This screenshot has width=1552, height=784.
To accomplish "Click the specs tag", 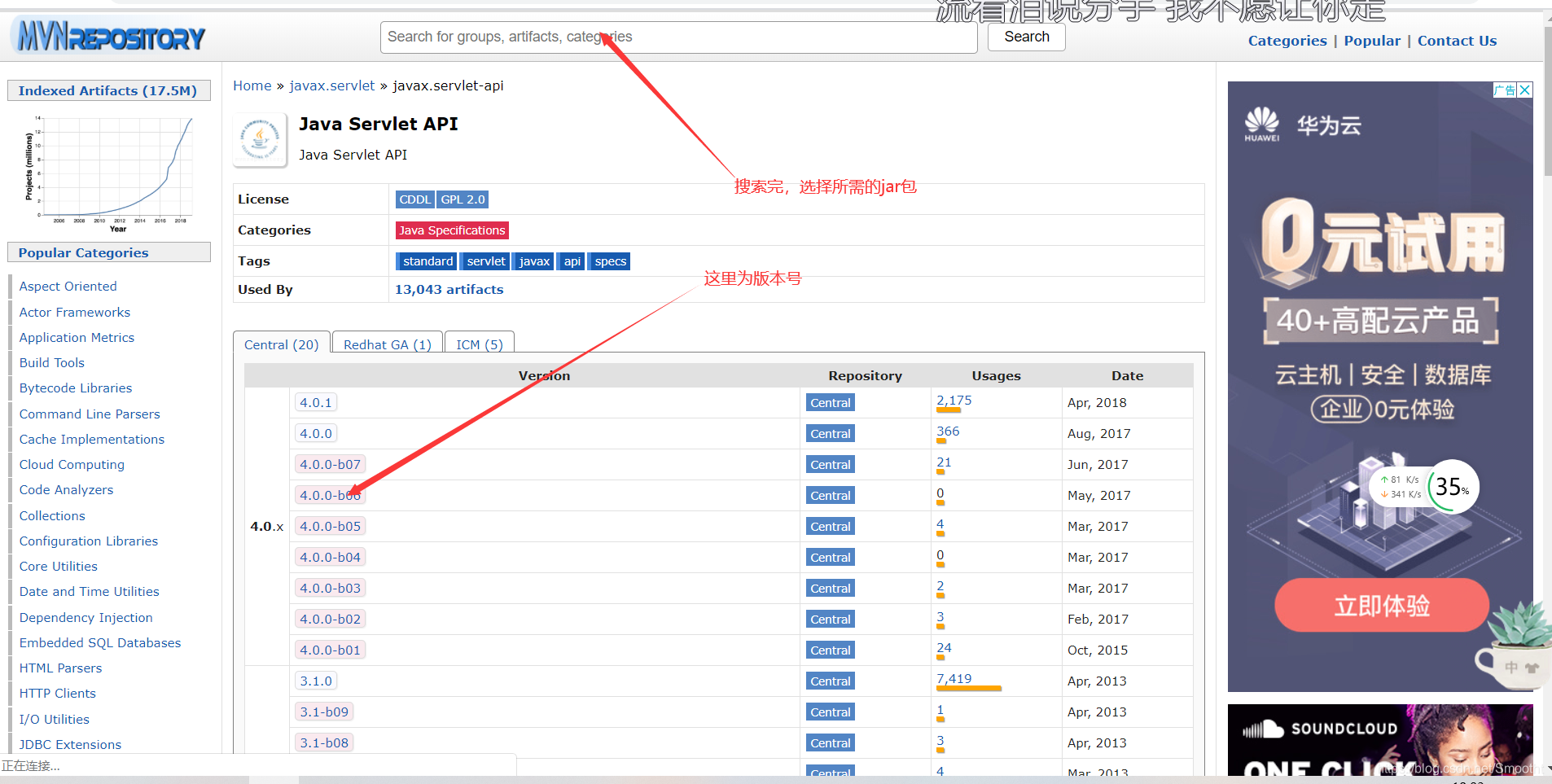I will pos(610,261).
